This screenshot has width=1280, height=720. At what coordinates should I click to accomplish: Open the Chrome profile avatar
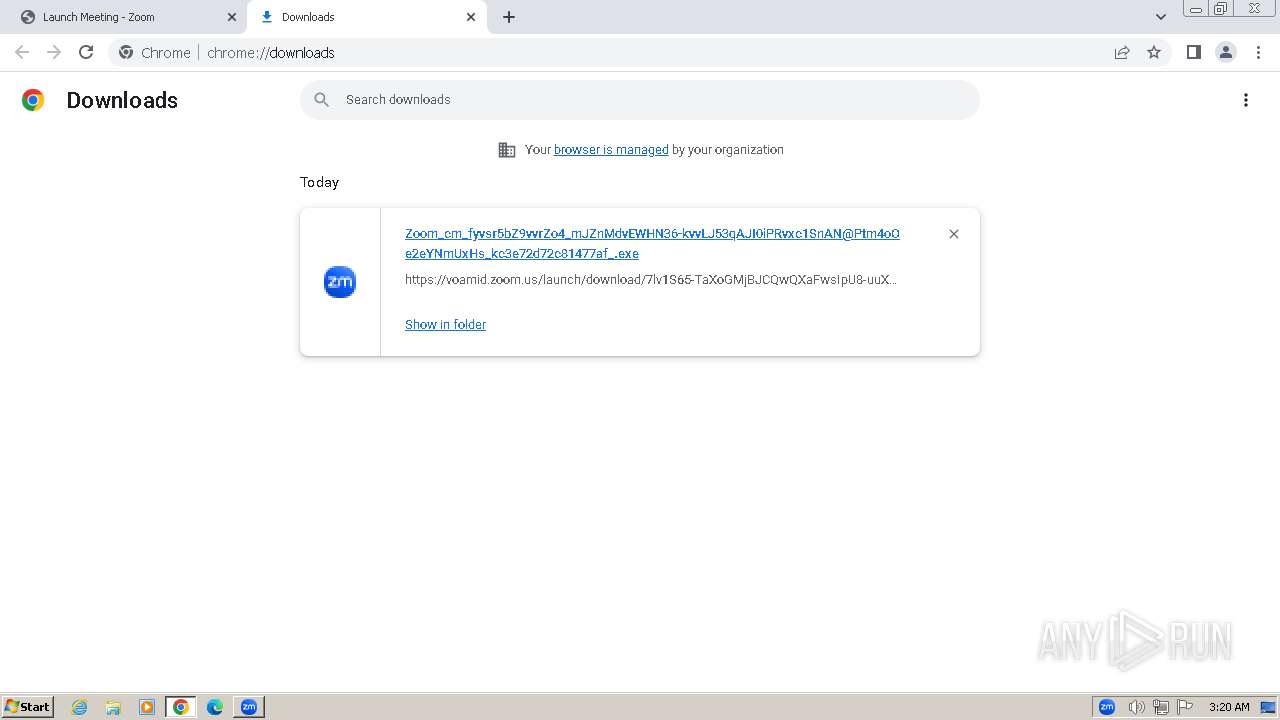click(x=1226, y=52)
